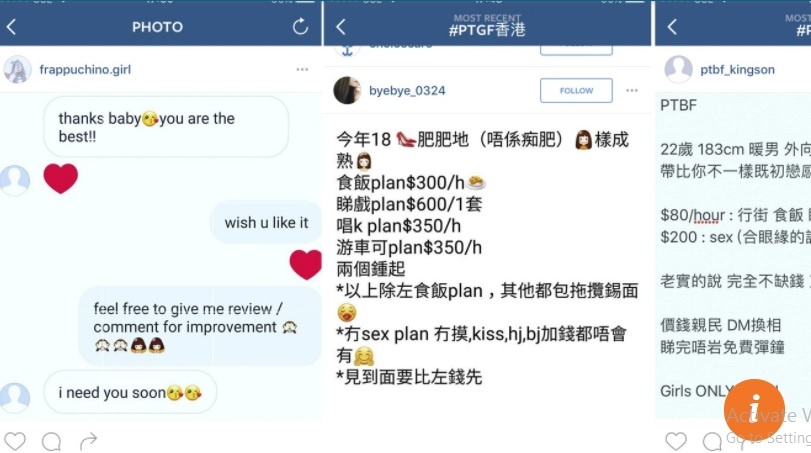Image resolution: width=811 pixels, height=453 pixels.
Task: Open the three-dot options for the frappuchino.girl post
Action: (x=302, y=69)
